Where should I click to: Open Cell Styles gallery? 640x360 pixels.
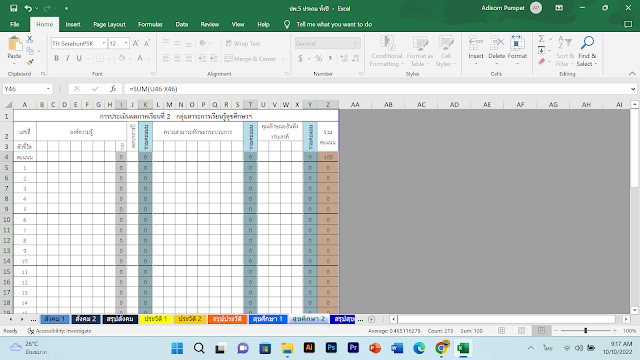point(445,51)
